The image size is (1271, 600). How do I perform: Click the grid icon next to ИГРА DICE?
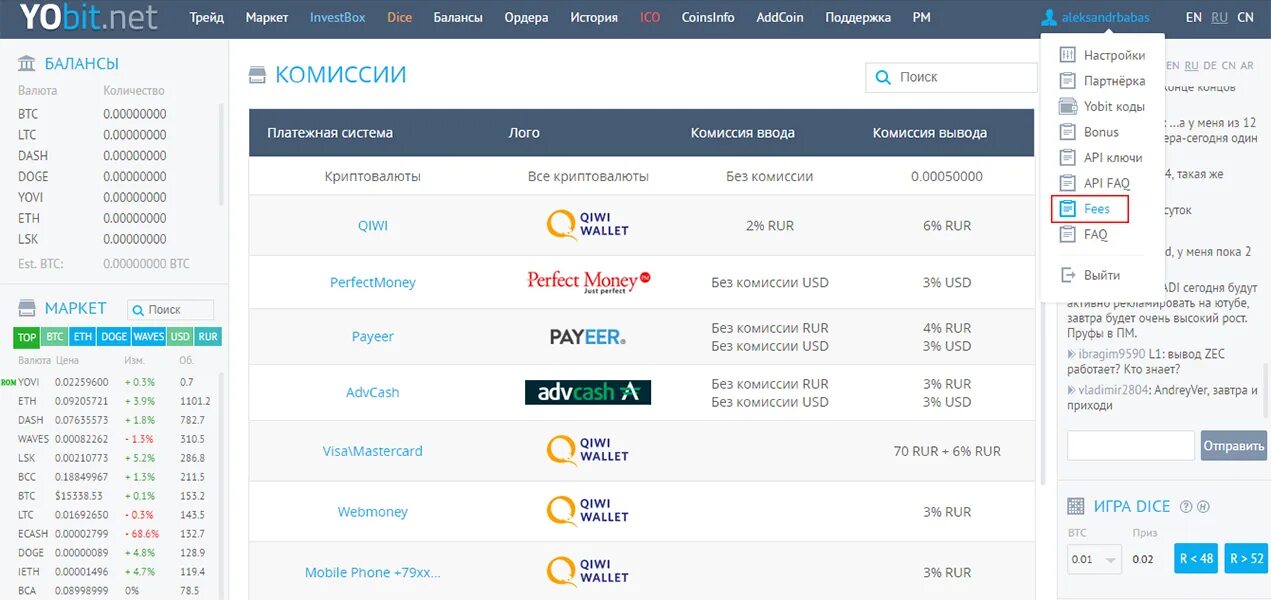[1076, 506]
